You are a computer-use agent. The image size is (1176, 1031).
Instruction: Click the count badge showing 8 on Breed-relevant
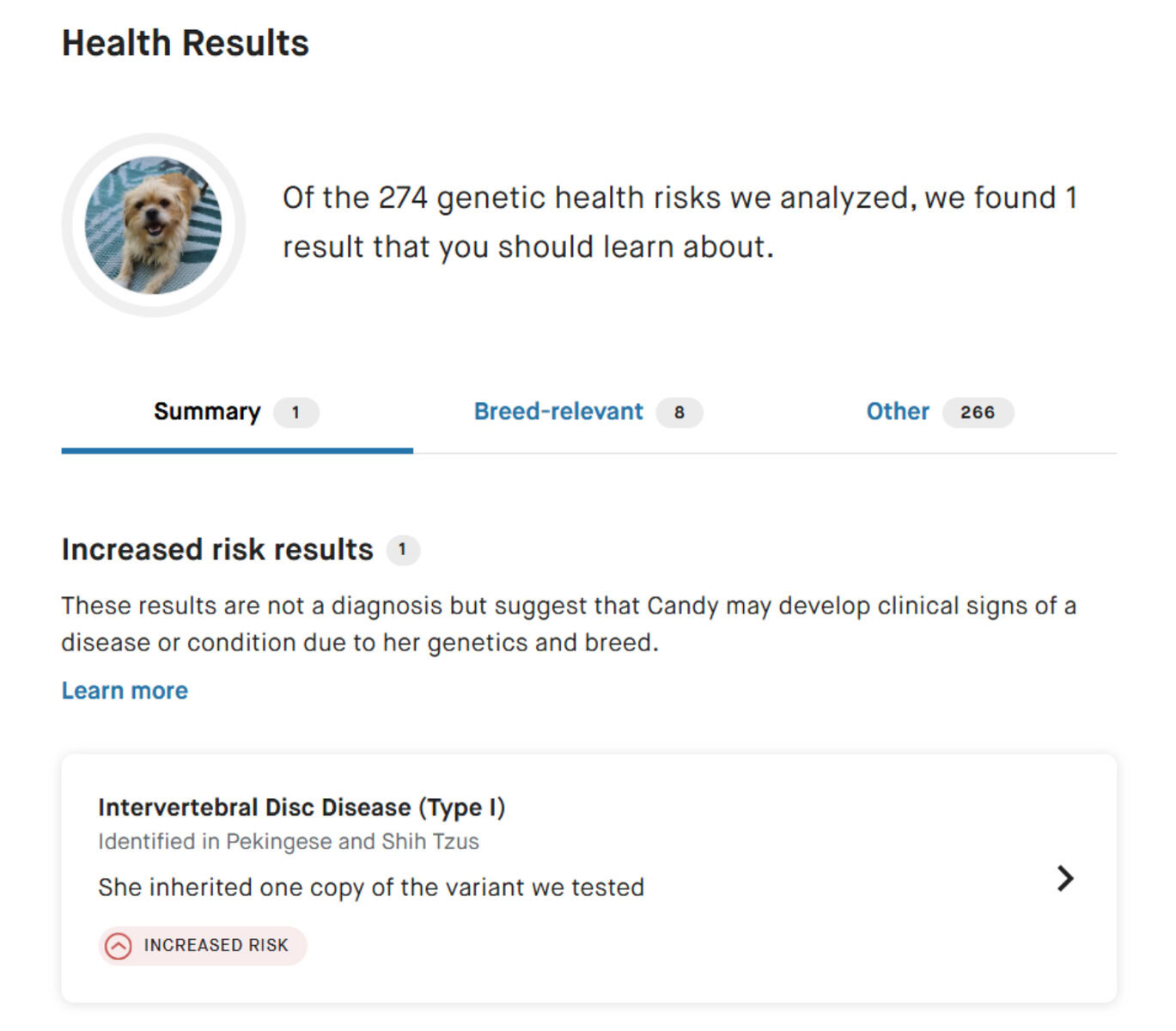click(x=679, y=413)
